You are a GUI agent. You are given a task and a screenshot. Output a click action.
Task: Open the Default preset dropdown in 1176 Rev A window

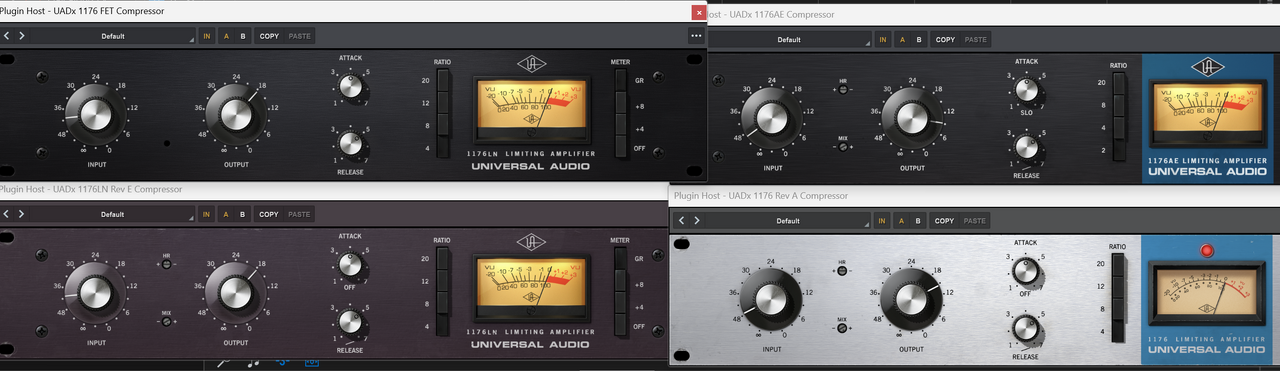(789, 220)
